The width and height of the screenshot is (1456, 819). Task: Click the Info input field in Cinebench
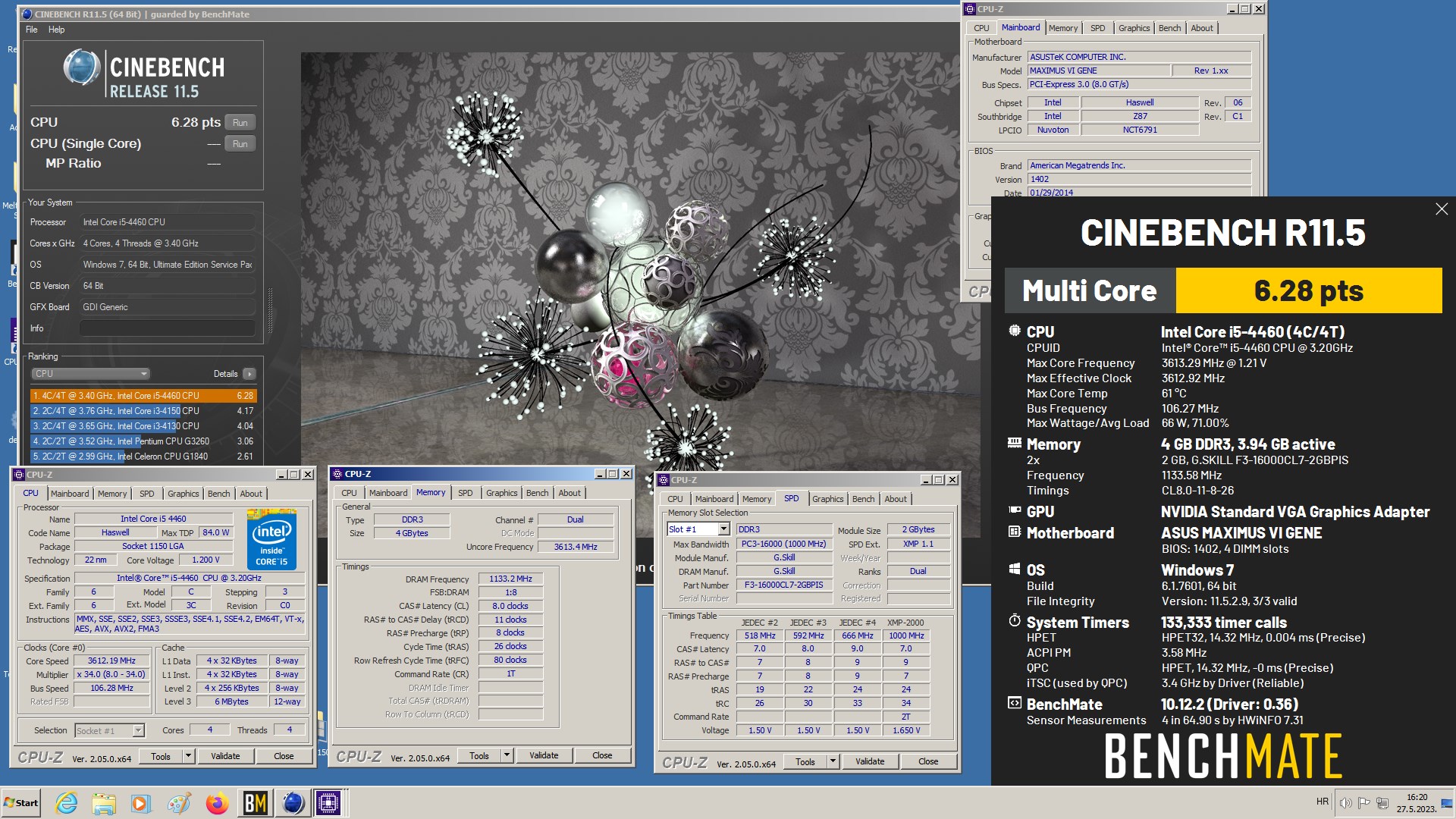(x=168, y=328)
